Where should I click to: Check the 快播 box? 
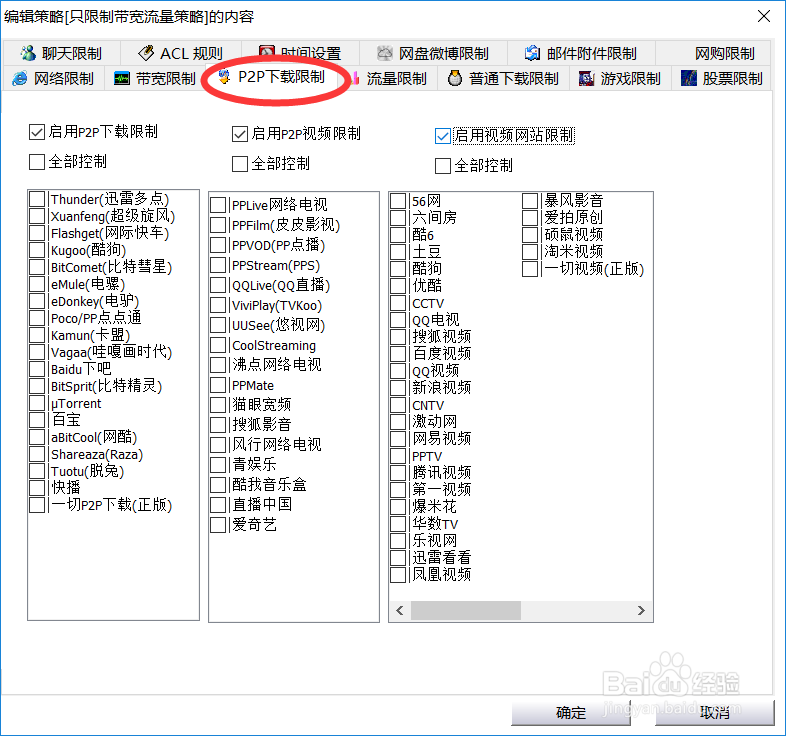pyautogui.click(x=37, y=487)
